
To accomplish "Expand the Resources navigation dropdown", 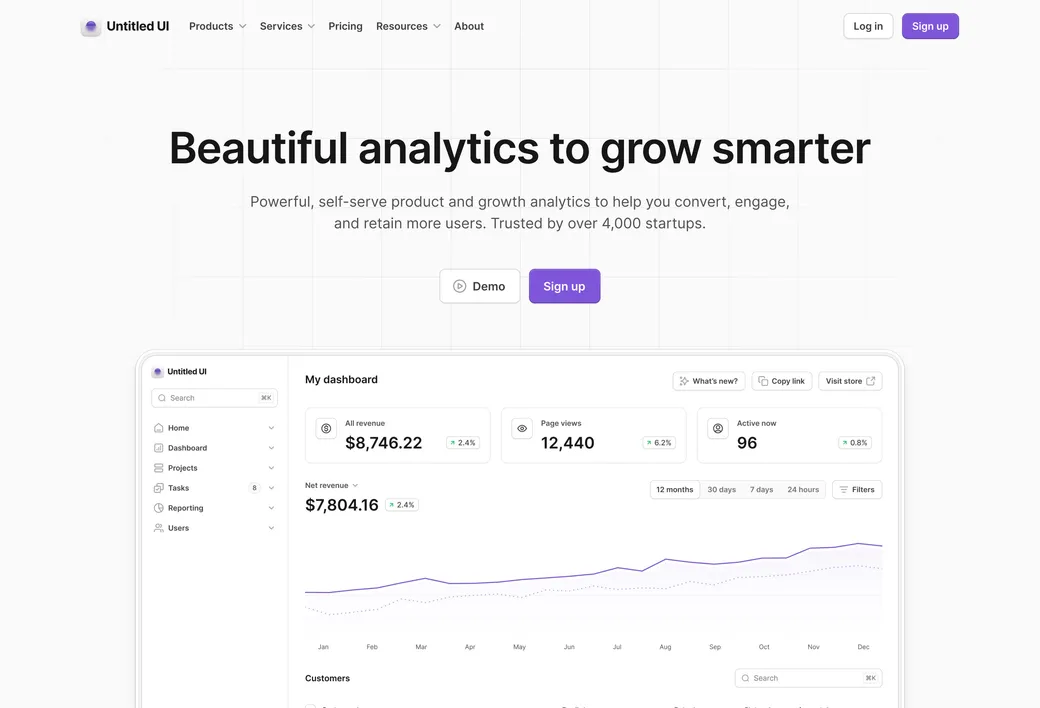I will coord(408,27).
